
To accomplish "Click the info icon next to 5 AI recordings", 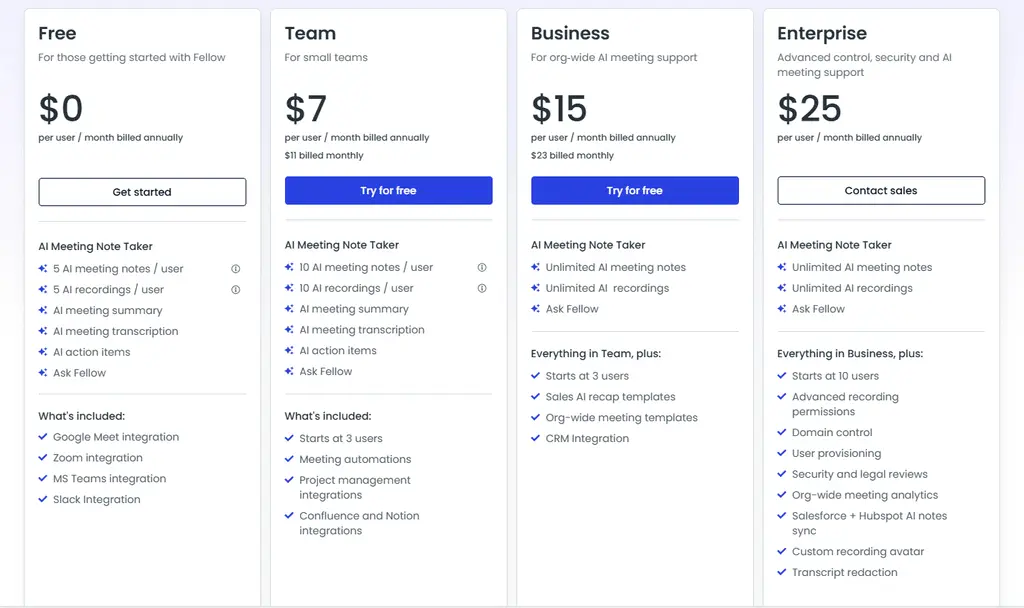I will (236, 289).
